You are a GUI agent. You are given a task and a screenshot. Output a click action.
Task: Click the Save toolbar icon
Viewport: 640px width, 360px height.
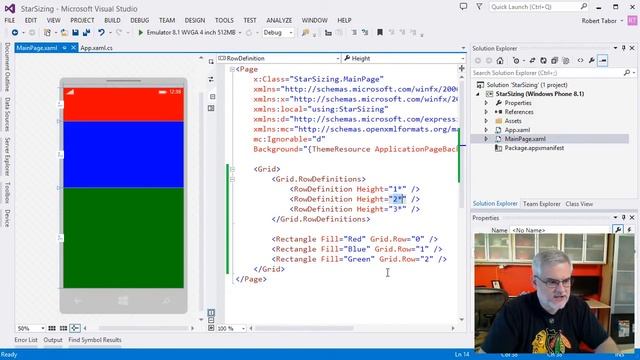click(x=76, y=32)
